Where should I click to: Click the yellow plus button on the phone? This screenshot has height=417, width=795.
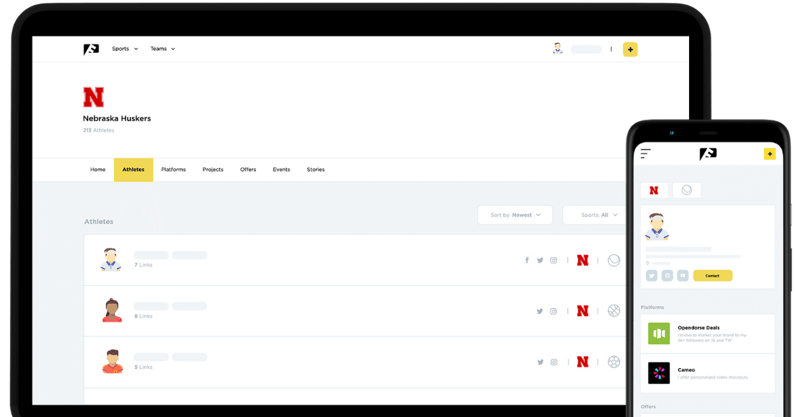770,154
